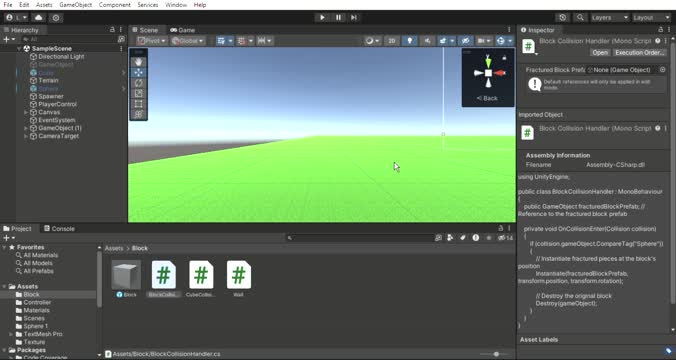
Task: Toggle the scene gizmo rotation lock
Action: 504,57
